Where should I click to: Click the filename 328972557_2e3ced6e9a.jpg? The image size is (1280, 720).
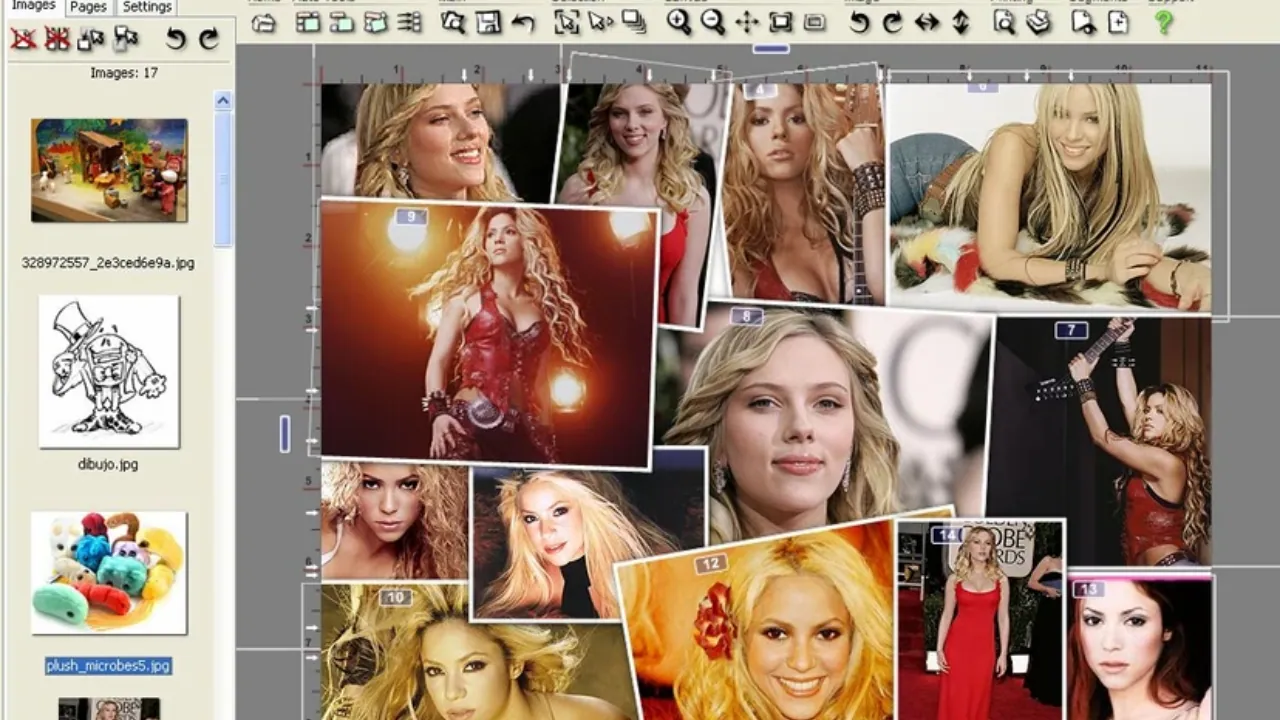(x=108, y=263)
